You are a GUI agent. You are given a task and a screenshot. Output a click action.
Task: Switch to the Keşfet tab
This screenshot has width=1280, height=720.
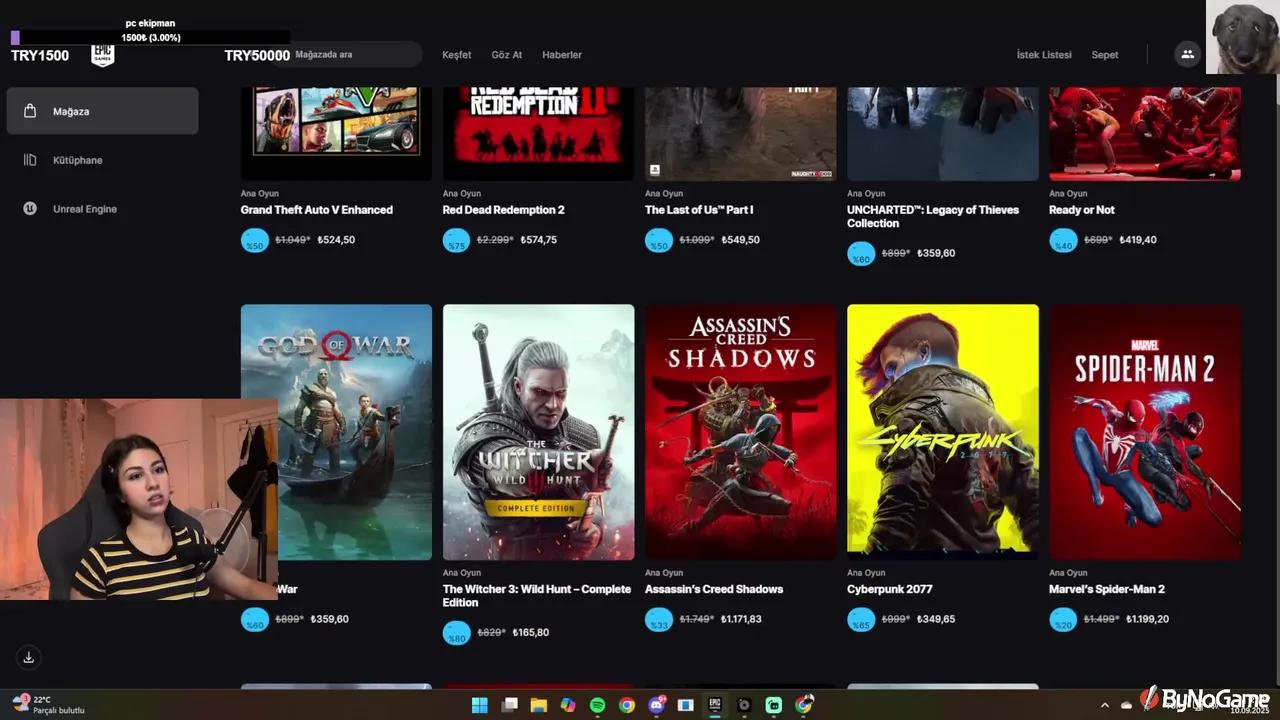coord(457,55)
